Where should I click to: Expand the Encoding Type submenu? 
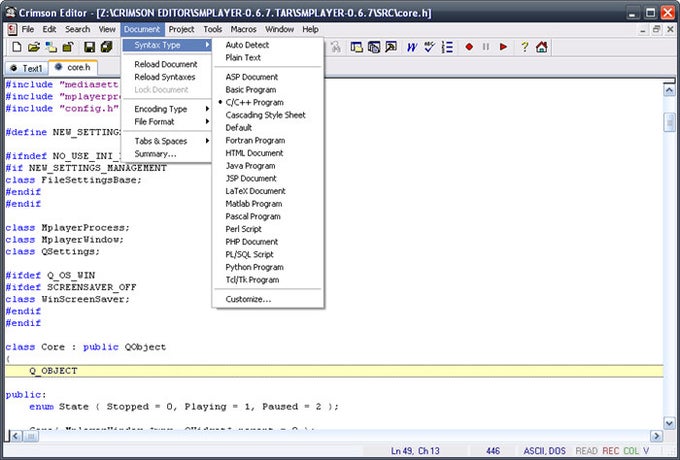click(167, 109)
